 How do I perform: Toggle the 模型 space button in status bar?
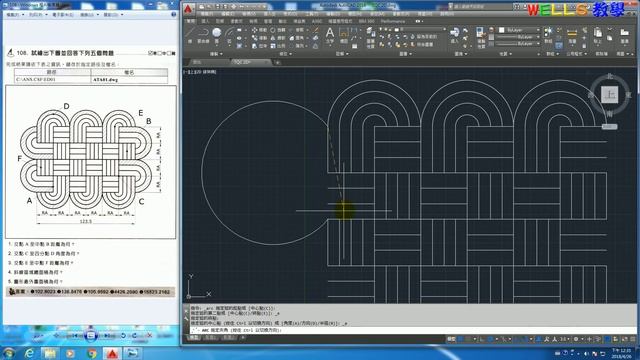coord(451,339)
